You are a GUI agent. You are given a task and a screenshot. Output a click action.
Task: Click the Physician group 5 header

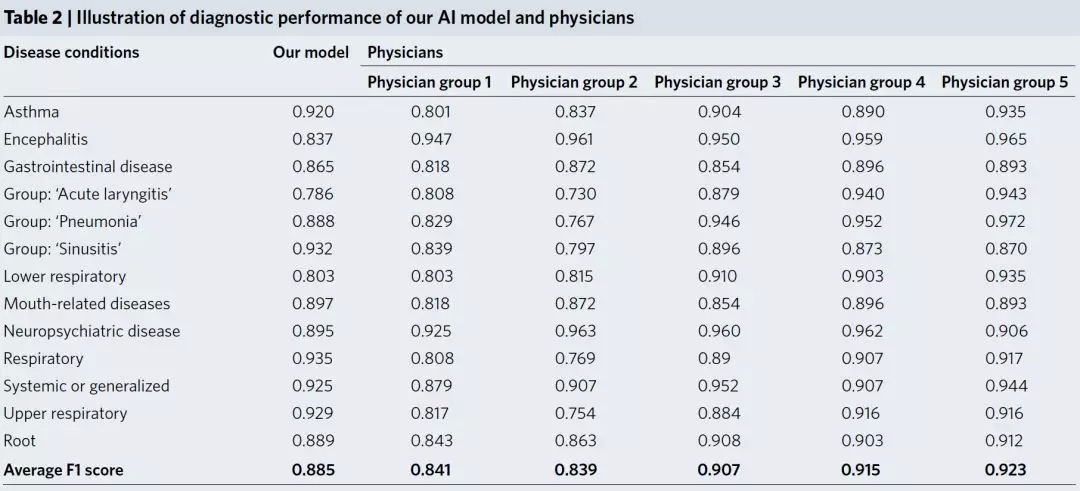[1004, 82]
